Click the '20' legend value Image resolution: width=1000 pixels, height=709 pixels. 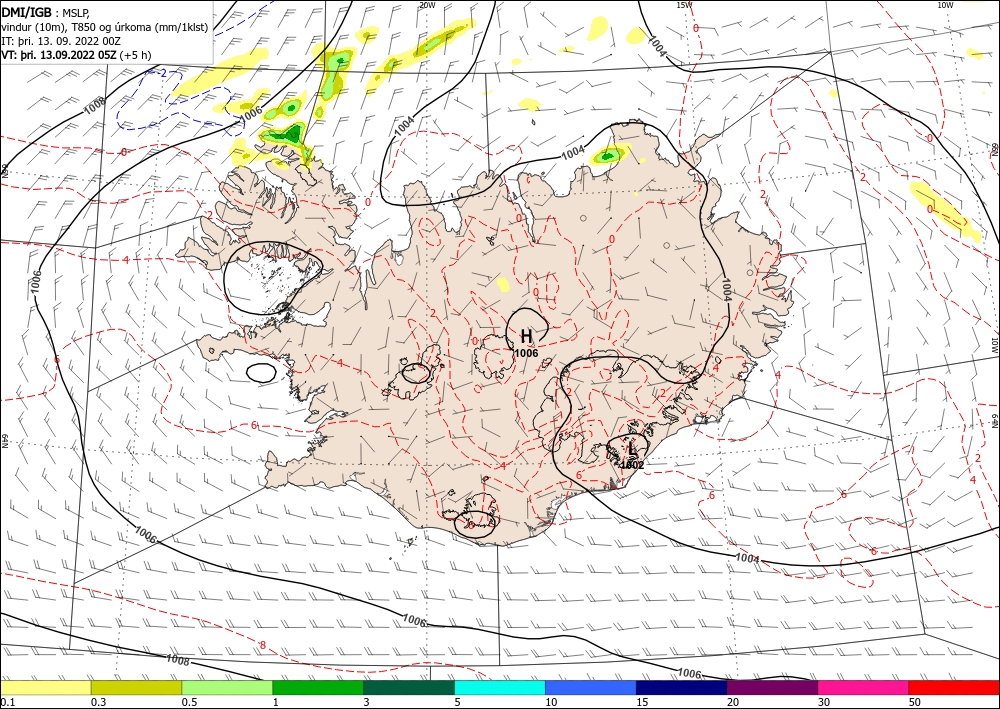coord(733,702)
